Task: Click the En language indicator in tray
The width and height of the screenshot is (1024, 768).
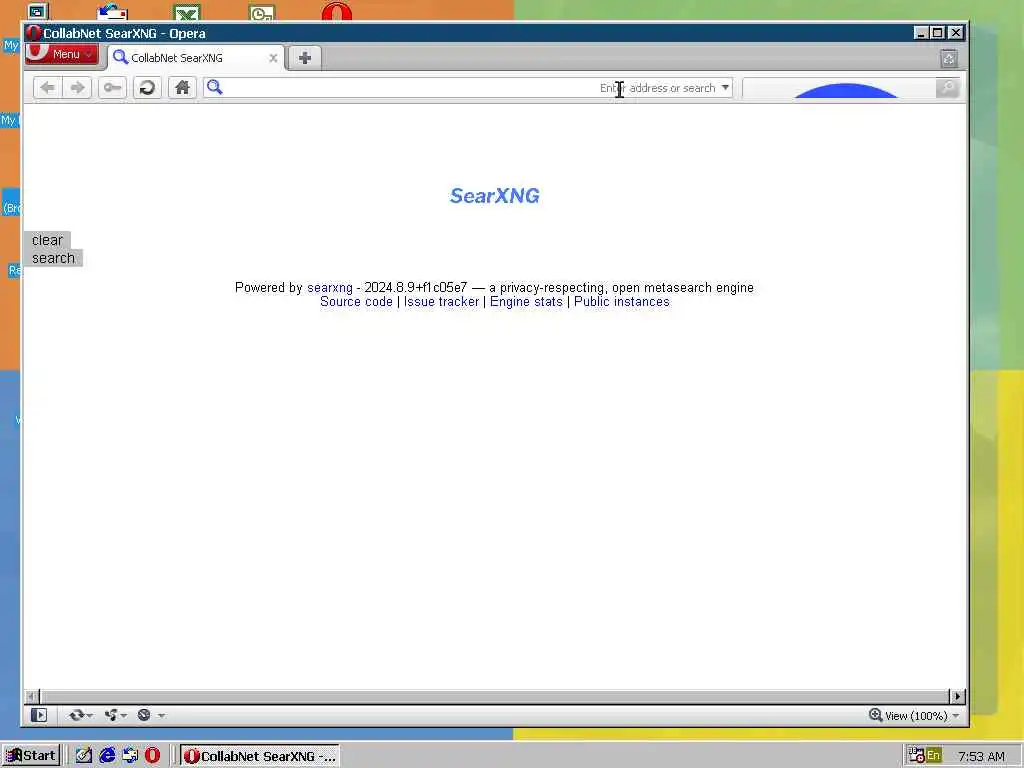Action: [x=933, y=756]
